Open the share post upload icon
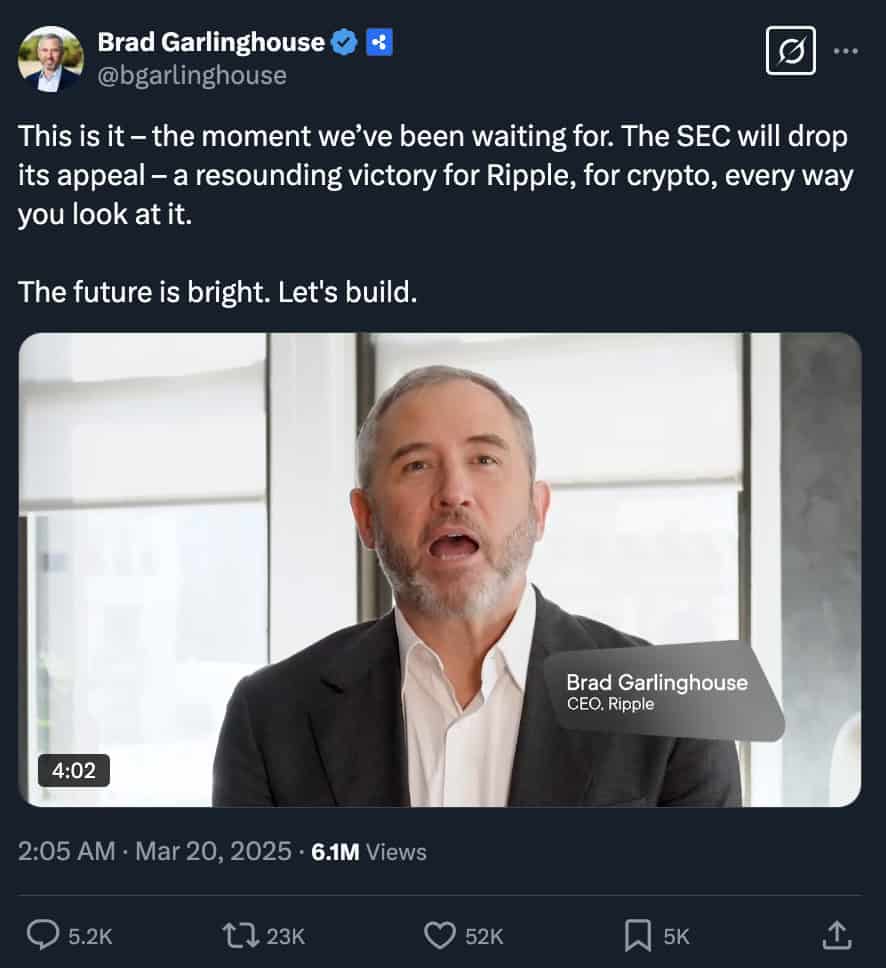 (x=835, y=934)
